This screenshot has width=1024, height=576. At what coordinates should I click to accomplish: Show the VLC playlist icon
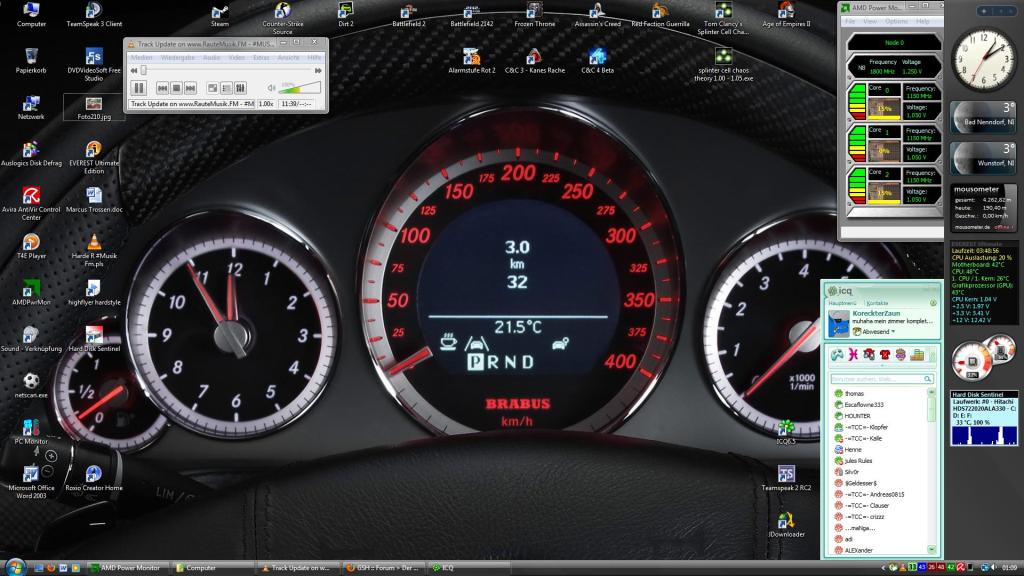pyautogui.click(x=227, y=88)
